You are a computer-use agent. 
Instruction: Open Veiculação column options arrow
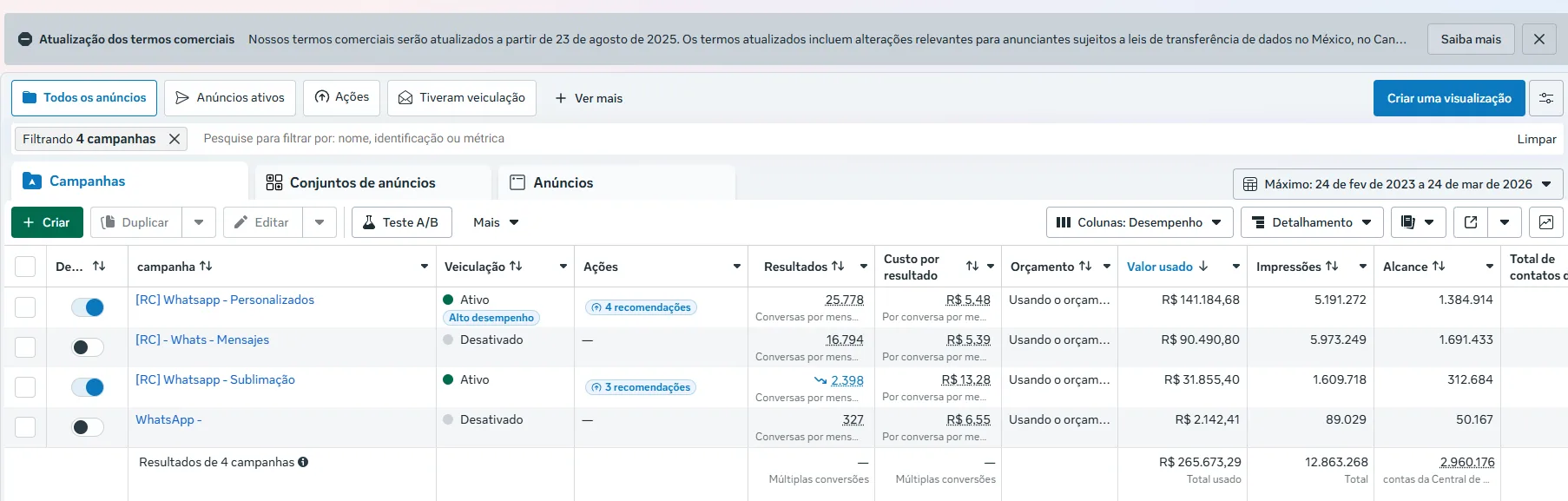(x=563, y=267)
